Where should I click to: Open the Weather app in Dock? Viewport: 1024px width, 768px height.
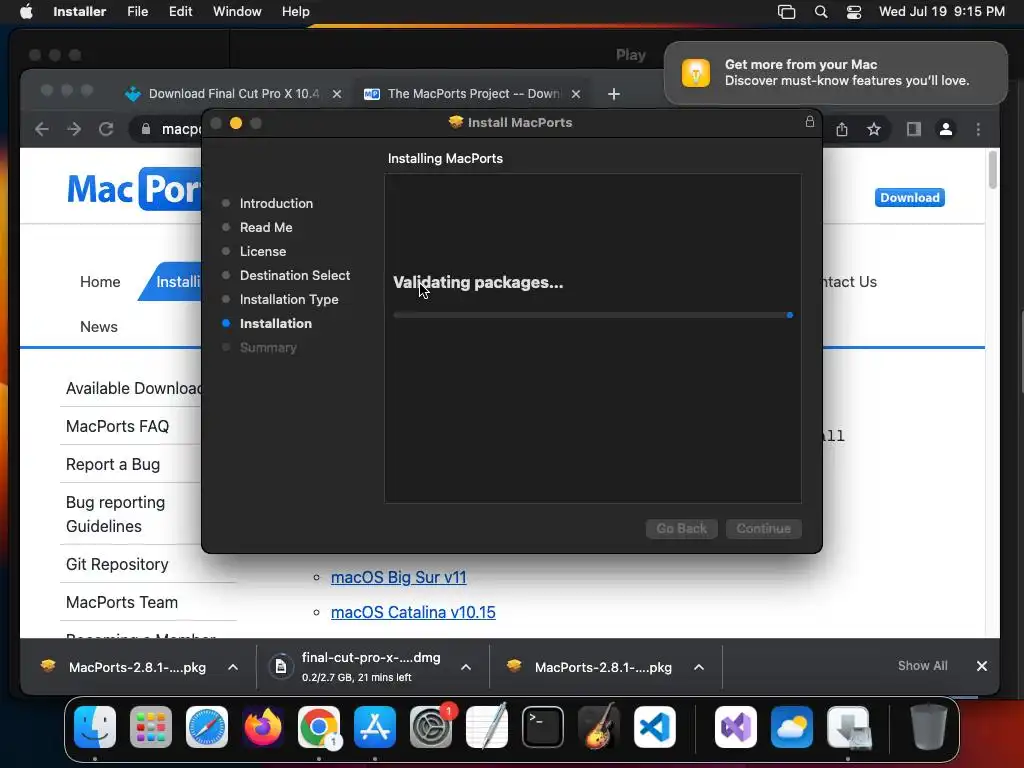tap(792, 726)
